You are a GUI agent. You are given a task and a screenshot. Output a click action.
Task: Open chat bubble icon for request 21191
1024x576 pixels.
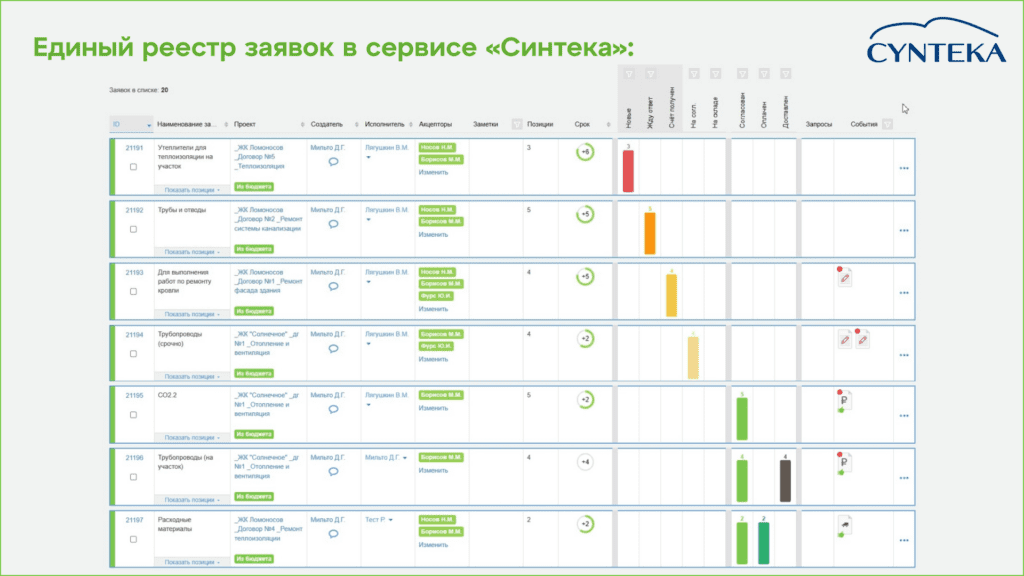pyautogui.click(x=333, y=162)
